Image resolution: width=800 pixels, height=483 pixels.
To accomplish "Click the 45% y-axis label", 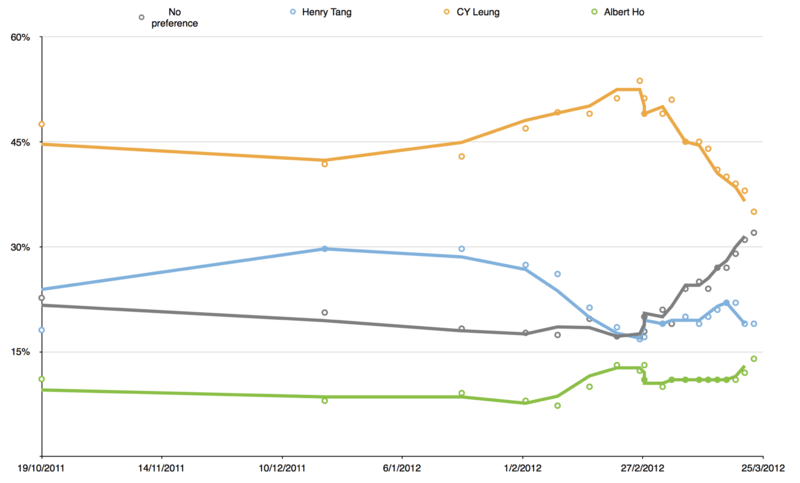I will (x=21, y=142).
